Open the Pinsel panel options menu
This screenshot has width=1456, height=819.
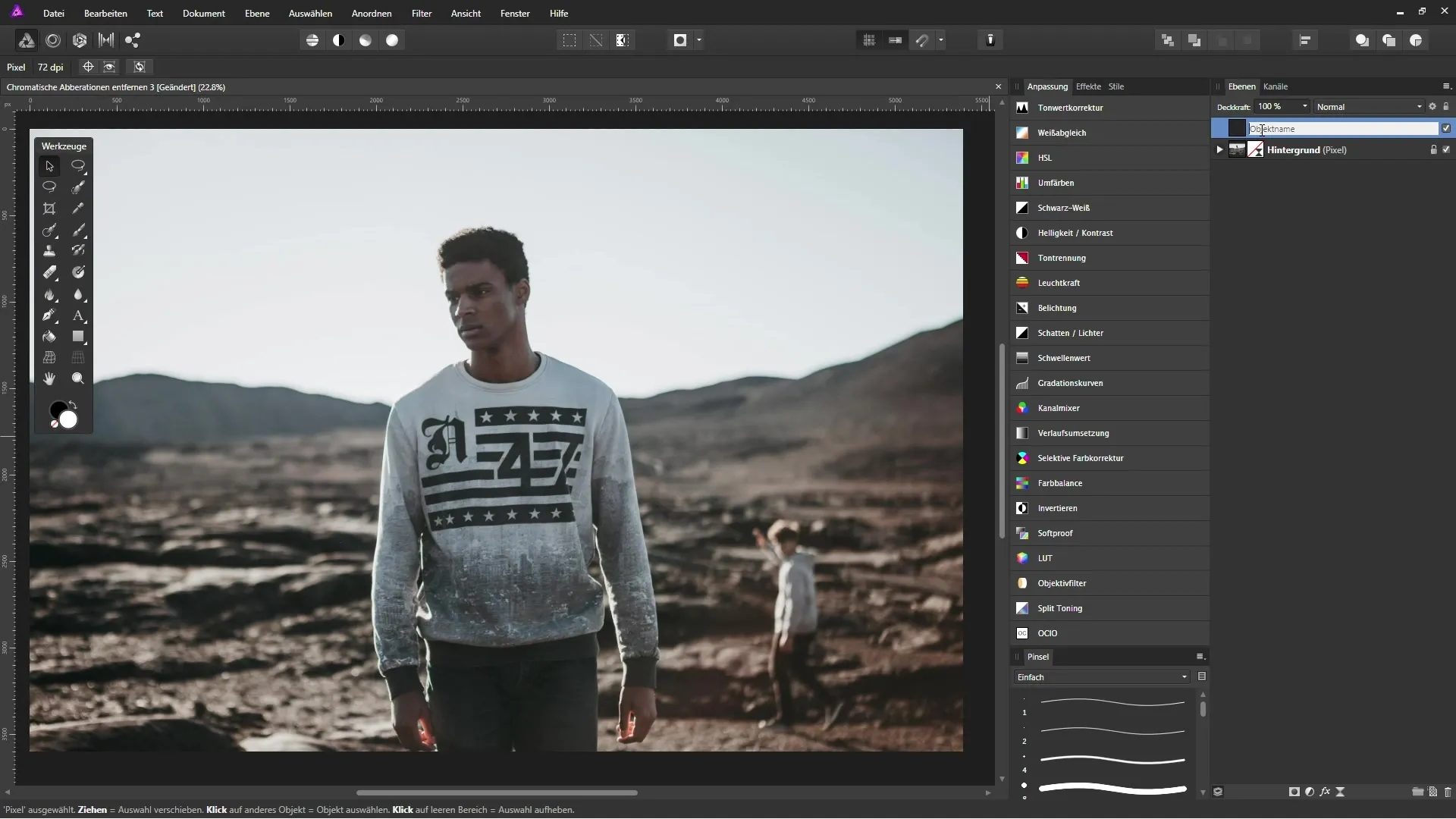1200,657
